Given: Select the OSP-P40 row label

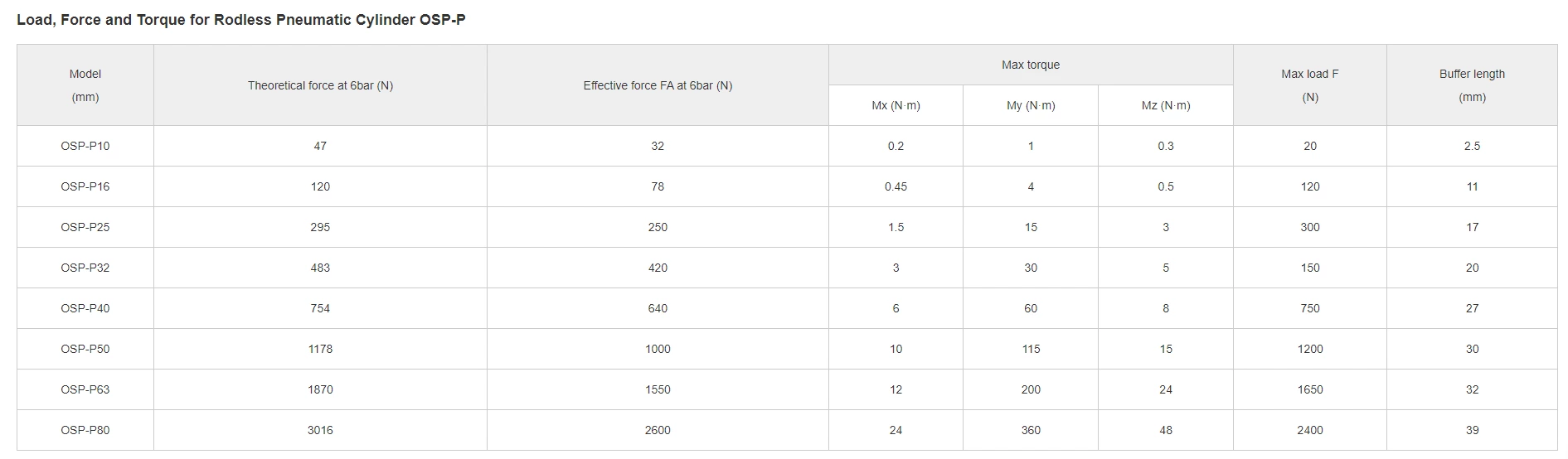Looking at the screenshot, I should [x=85, y=308].
